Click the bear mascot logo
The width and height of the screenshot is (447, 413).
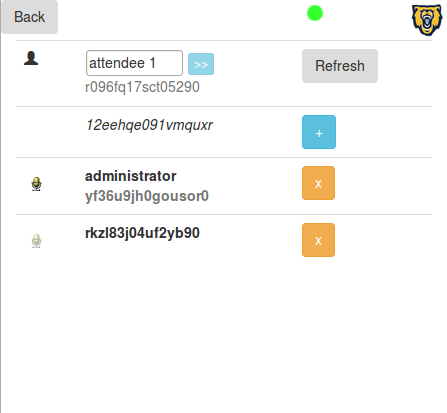tap(427, 20)
